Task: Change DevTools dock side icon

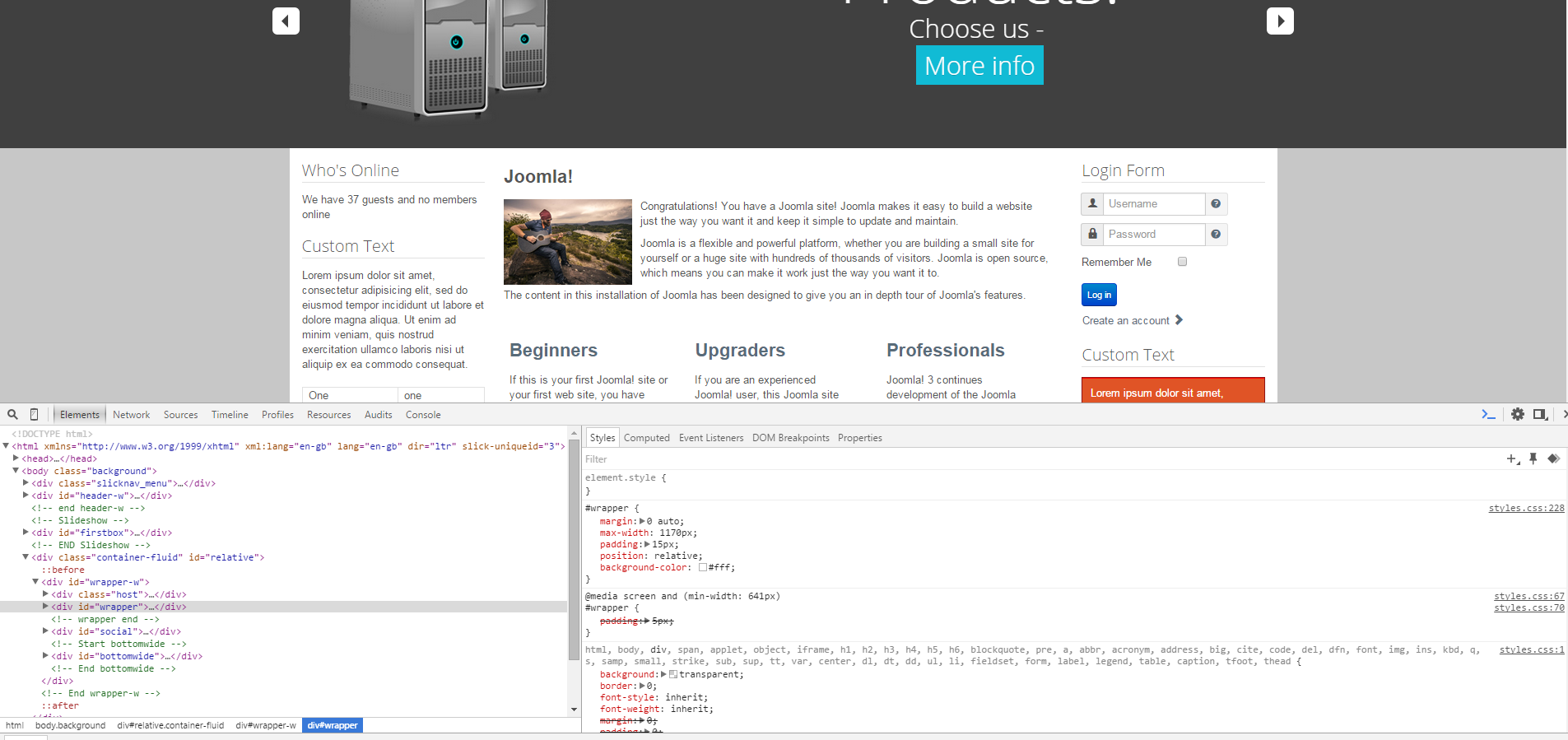Action: click(x=1540, y=414)
